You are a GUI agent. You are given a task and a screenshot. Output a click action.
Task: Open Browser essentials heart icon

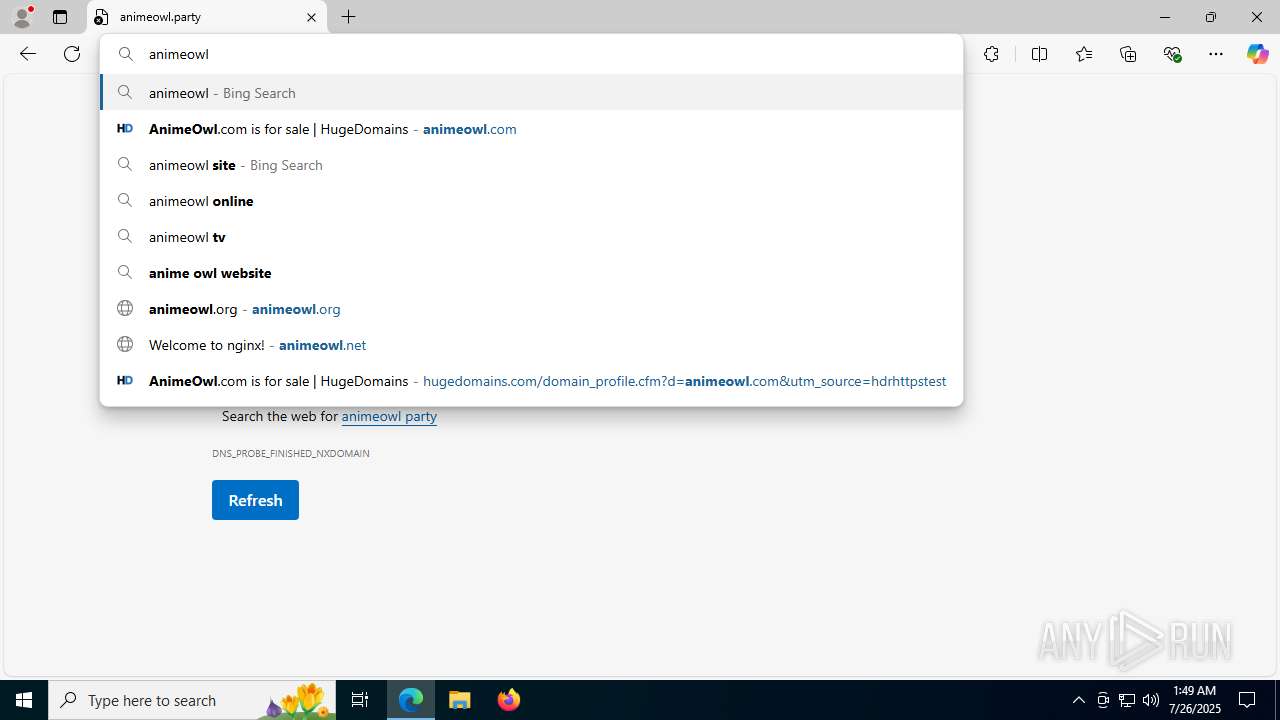(1172, 54)
